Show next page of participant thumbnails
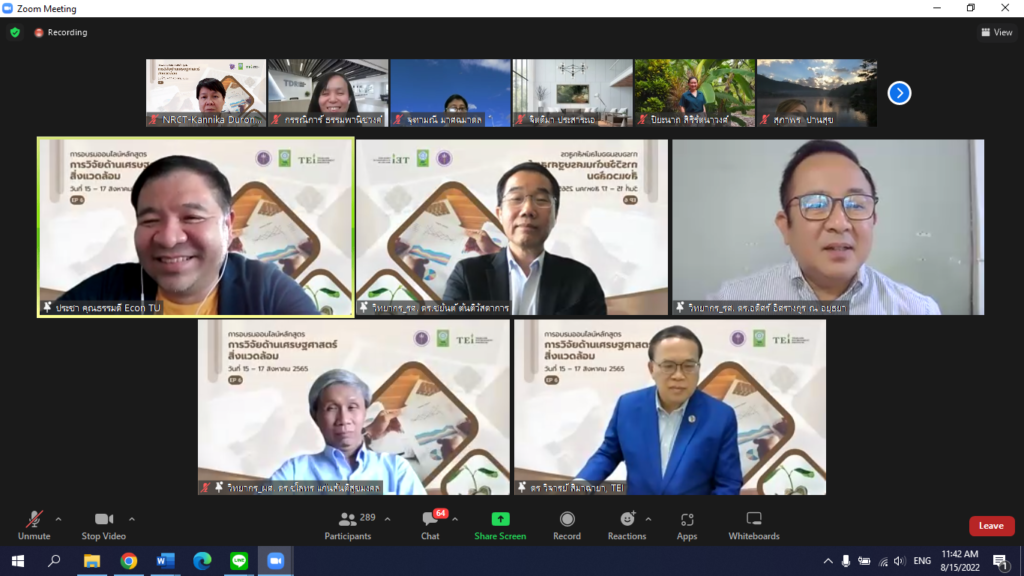The image size is (1024, 576). pyautogui.click(x=899, y=93)
